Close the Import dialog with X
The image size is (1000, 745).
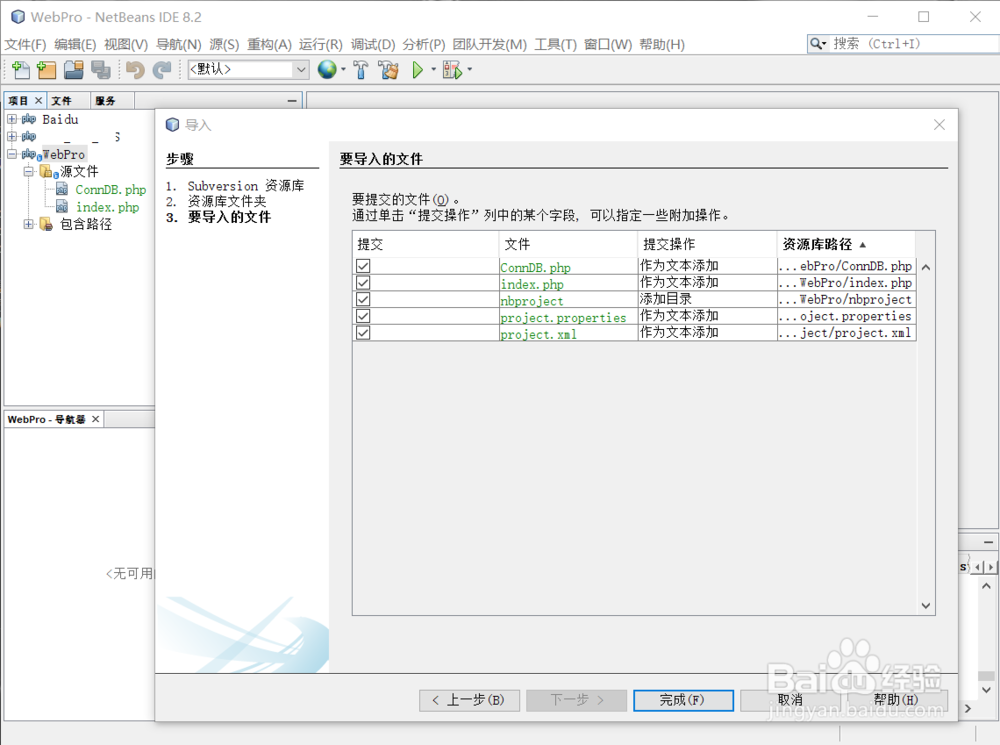939,125
